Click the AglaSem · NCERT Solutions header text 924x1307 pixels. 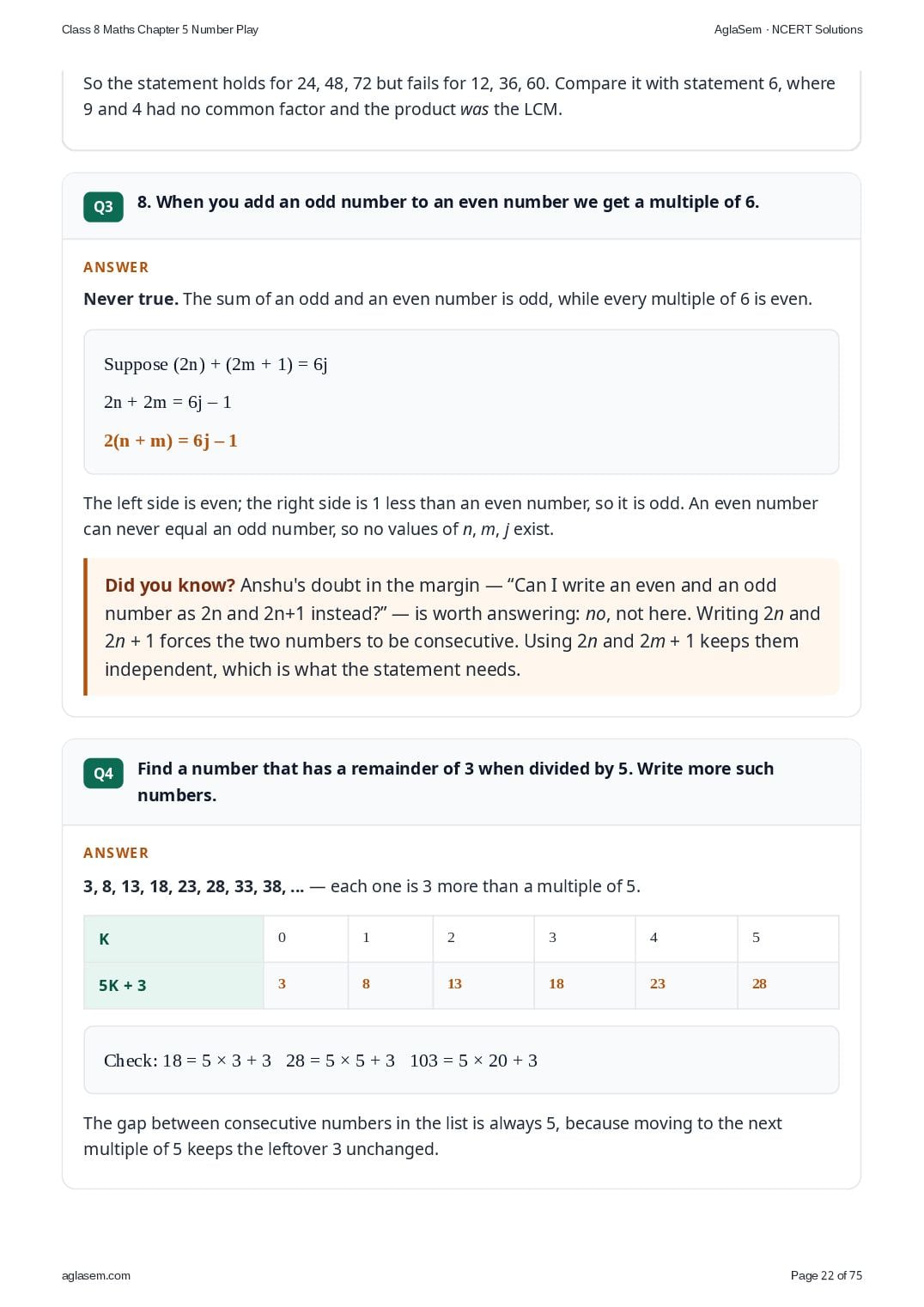coord(788,29)
